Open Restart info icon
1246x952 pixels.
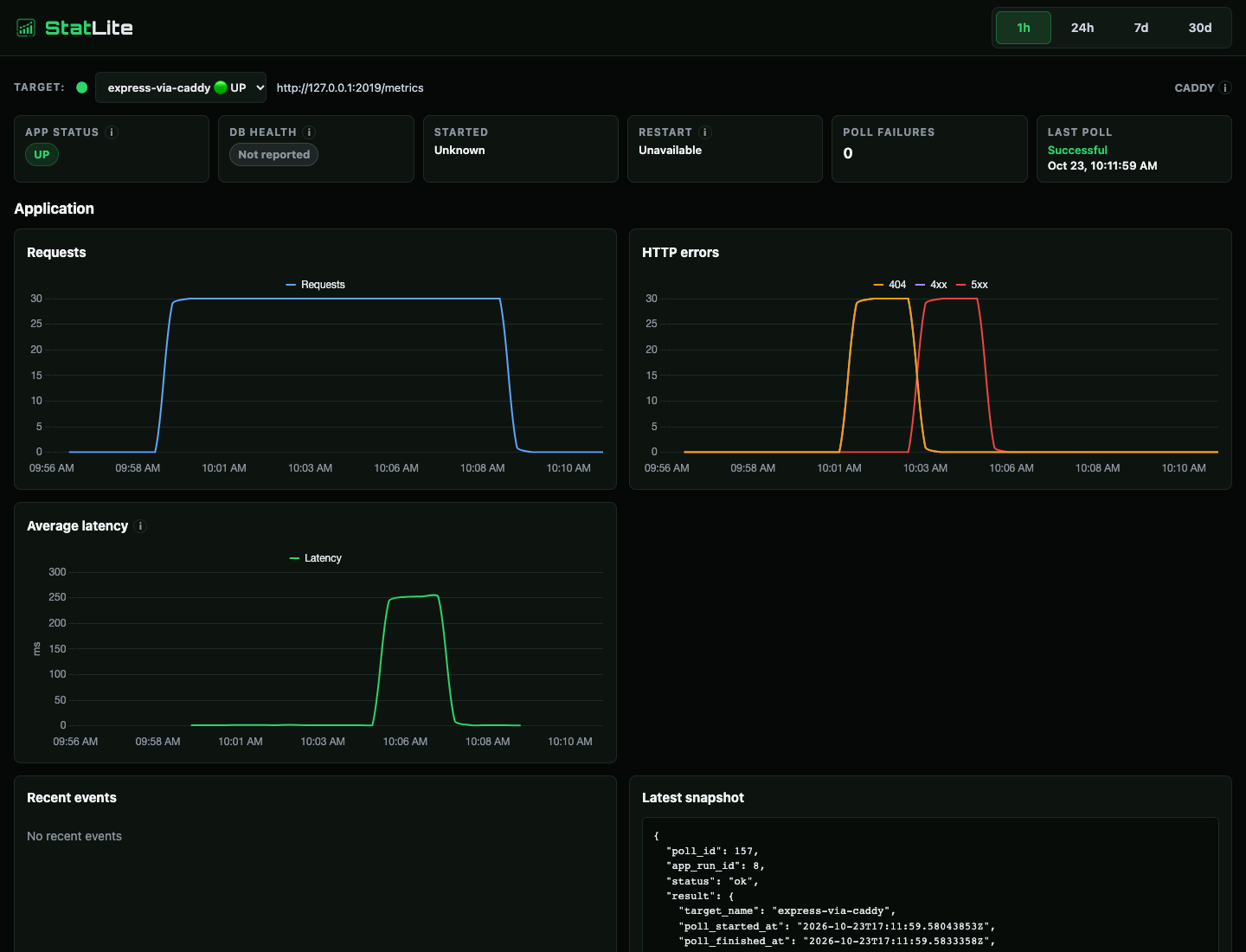704,132
